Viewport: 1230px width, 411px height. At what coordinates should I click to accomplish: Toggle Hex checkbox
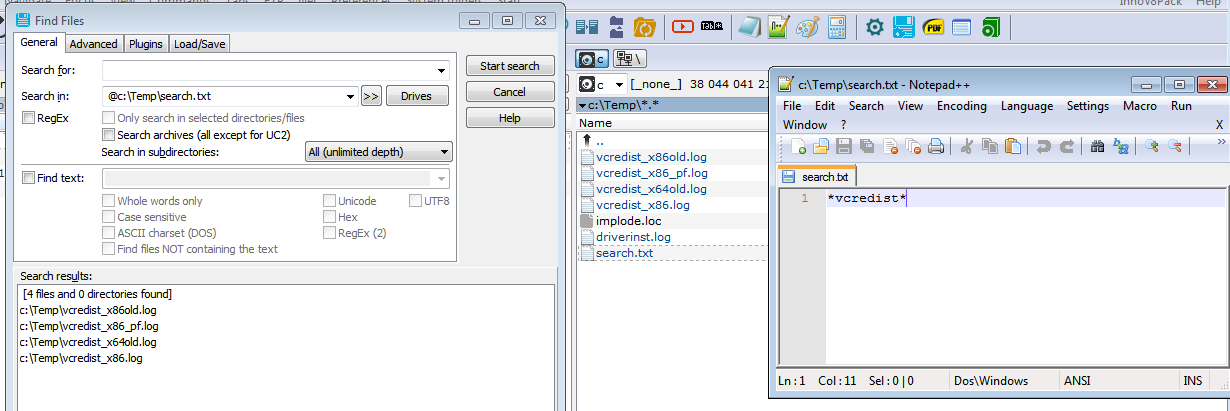[x=330, y=217]
